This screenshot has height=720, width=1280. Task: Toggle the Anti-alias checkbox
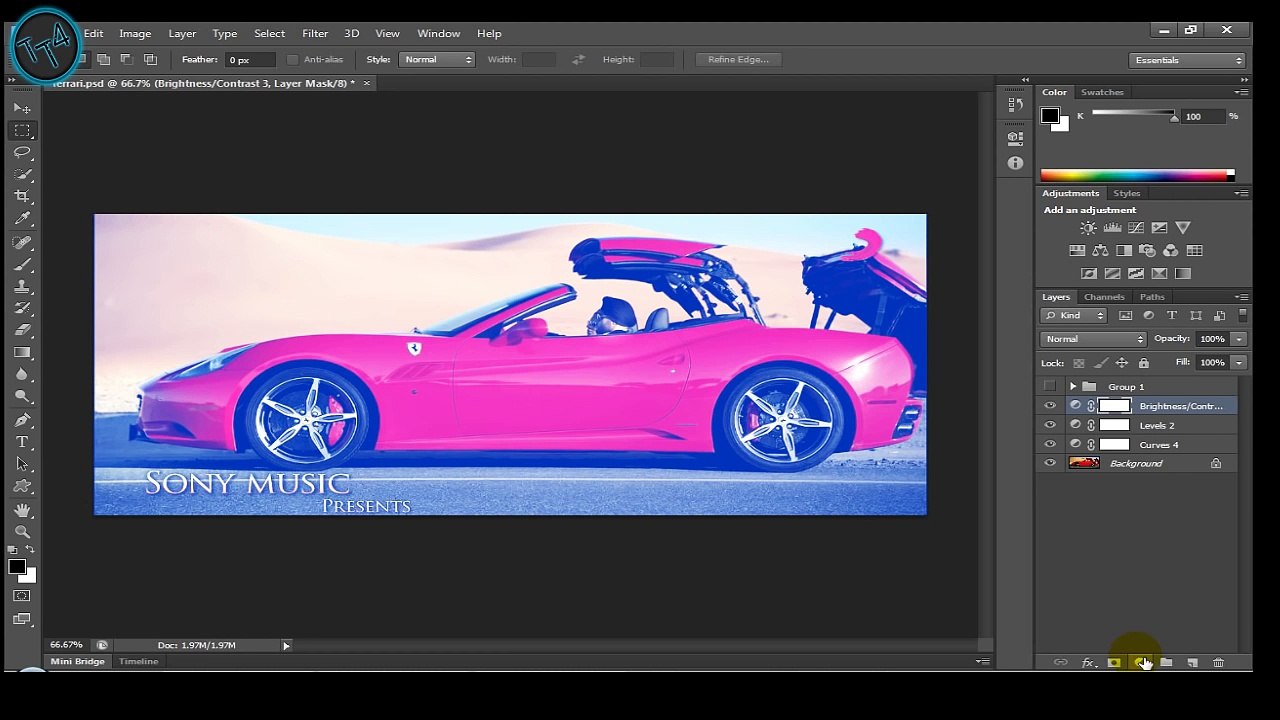pyautogui.click(x=292, y=60)
